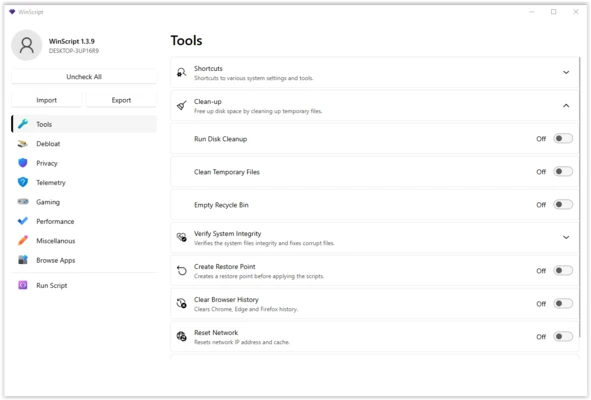Screen dimensions: 591x400
Task: Open Browse Apps in sidebar
Action: (84, 260)
